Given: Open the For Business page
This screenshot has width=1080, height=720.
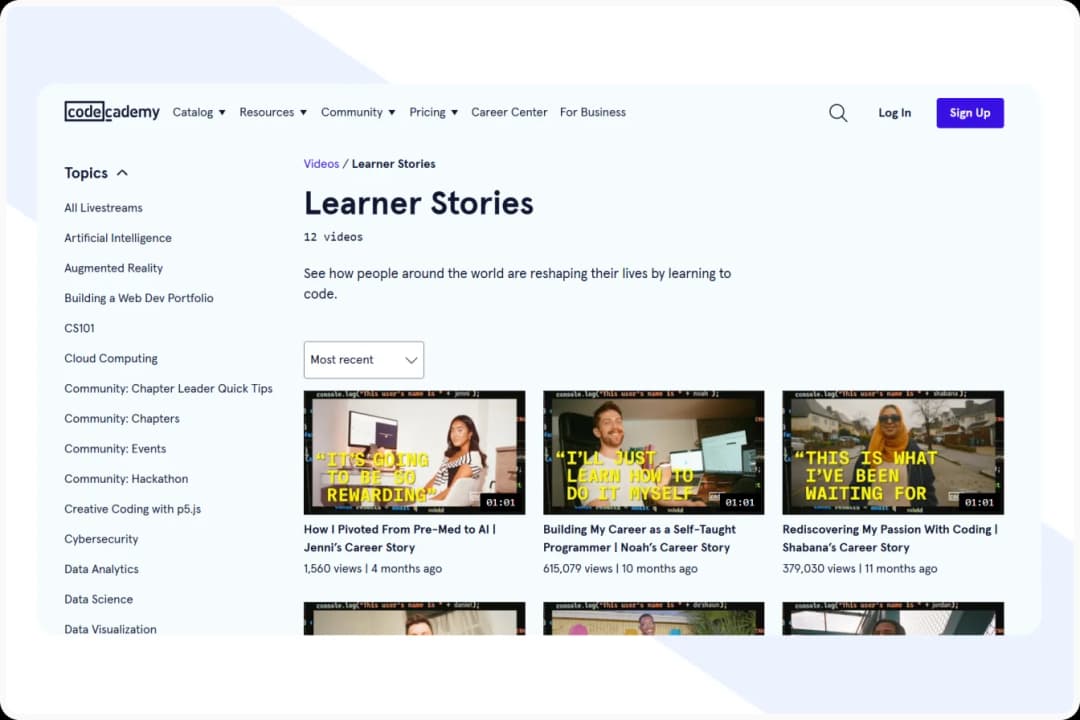Looking at the screenshot, I should (x=593, y=112).
